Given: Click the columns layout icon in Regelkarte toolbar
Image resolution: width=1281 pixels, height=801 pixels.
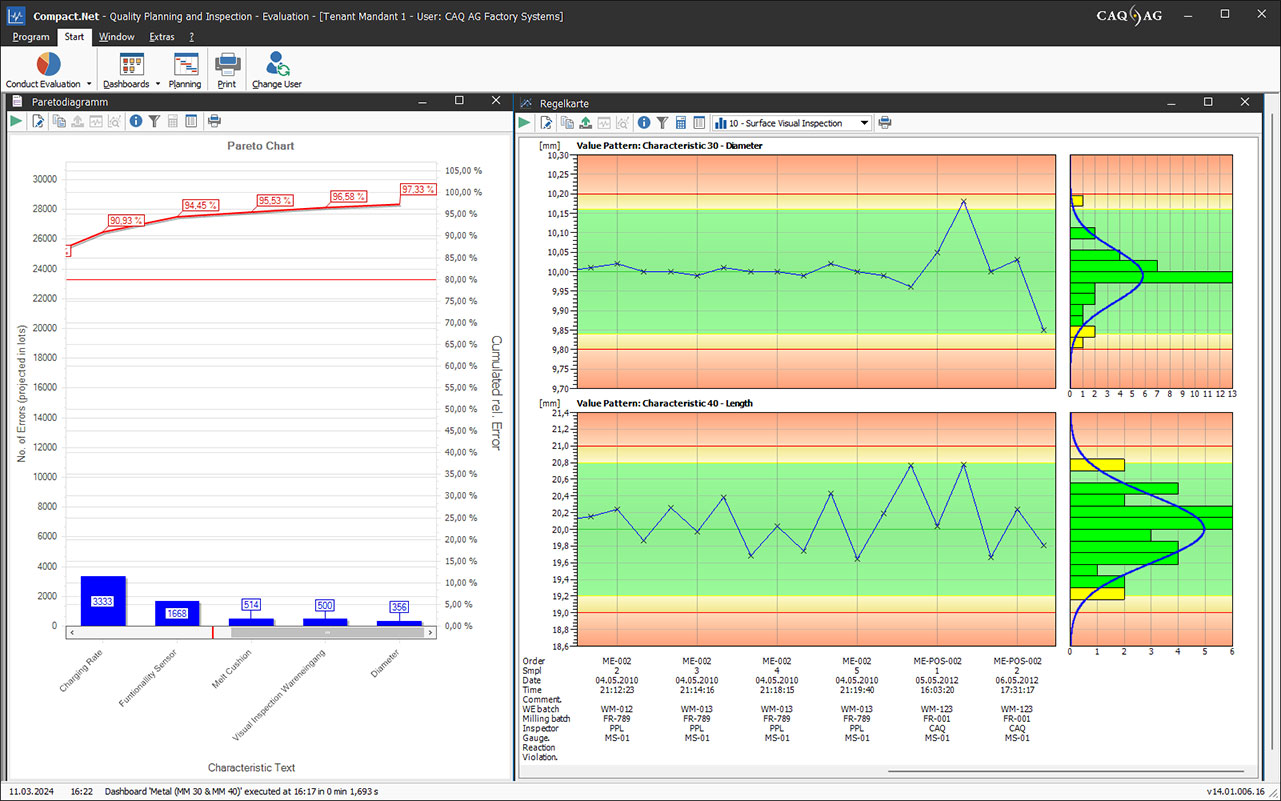Looking at the screenshot, I should (699, 123).
